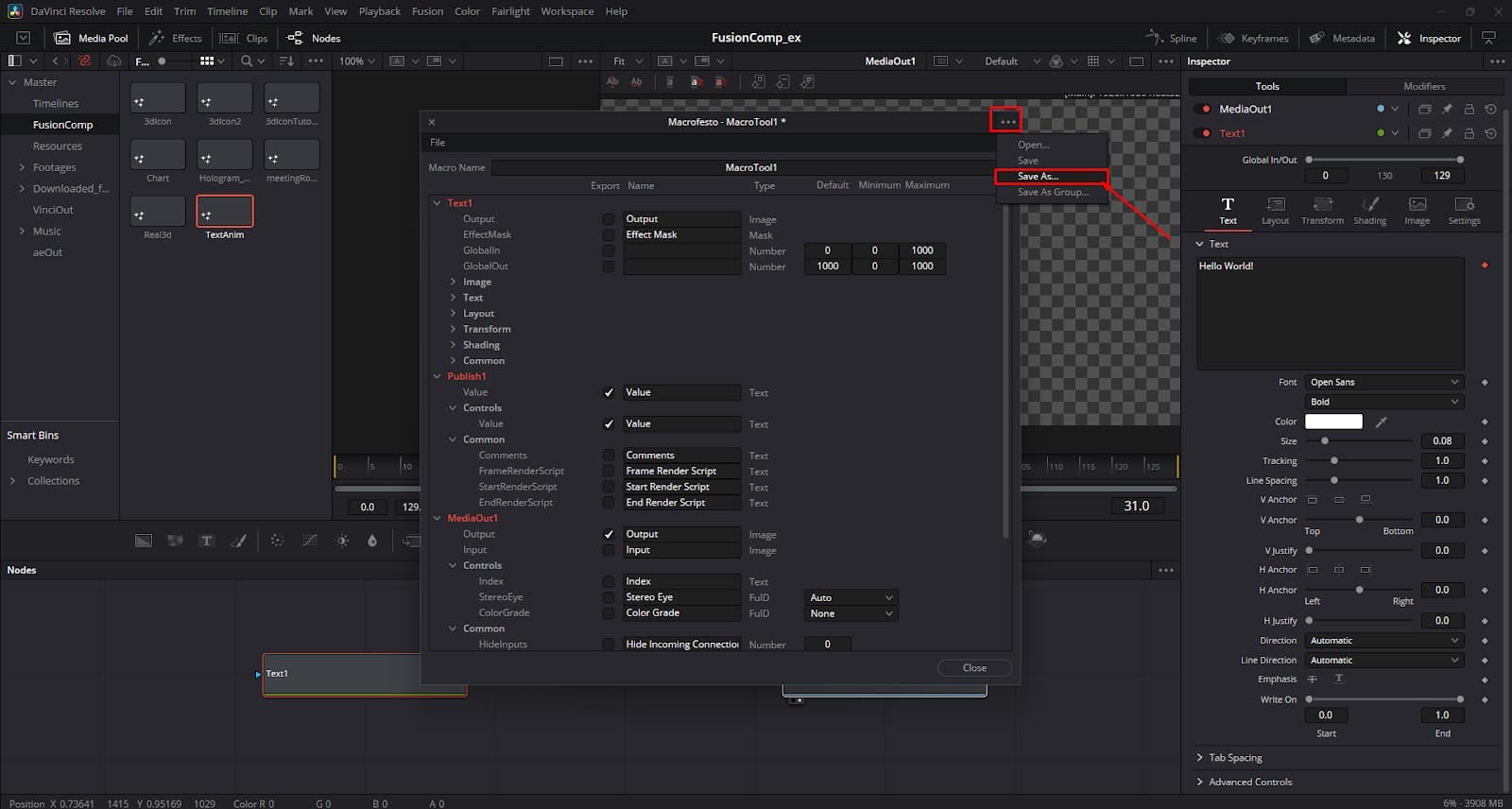This screenshot has width=1512, height=809.
Task: Check the Comments export box
Action: [609, 456]
